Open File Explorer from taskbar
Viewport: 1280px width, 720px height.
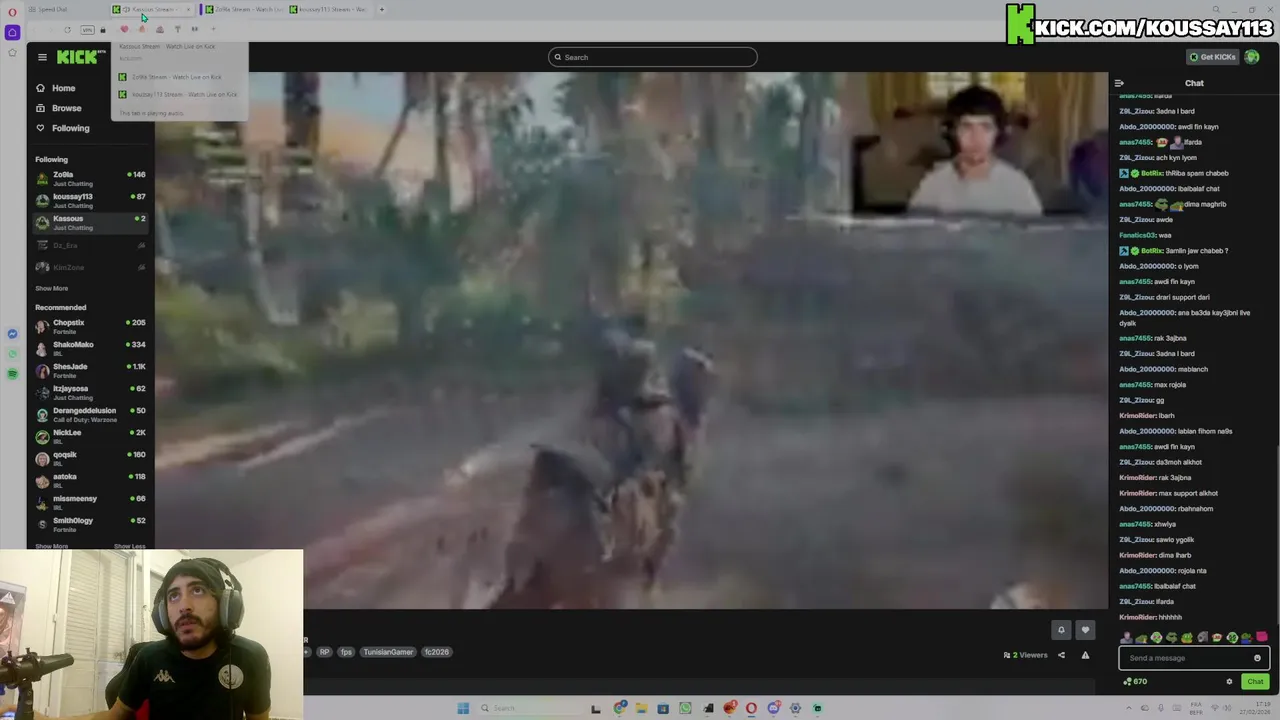(x=641, y=708)
